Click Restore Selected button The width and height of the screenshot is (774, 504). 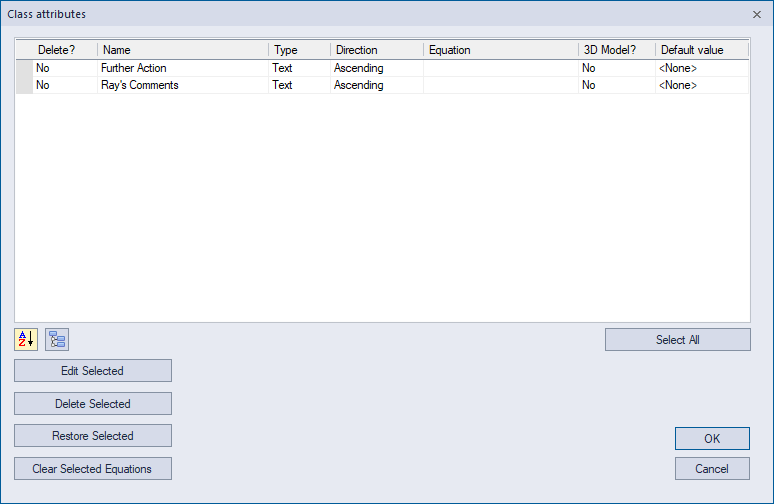[93, 436]
